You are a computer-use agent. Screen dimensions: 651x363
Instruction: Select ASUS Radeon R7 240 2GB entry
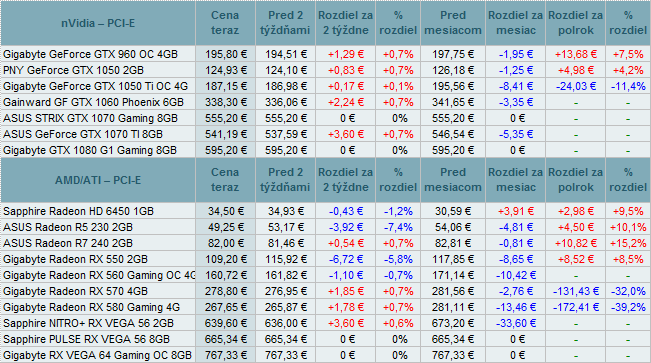[x=68, y=243]
